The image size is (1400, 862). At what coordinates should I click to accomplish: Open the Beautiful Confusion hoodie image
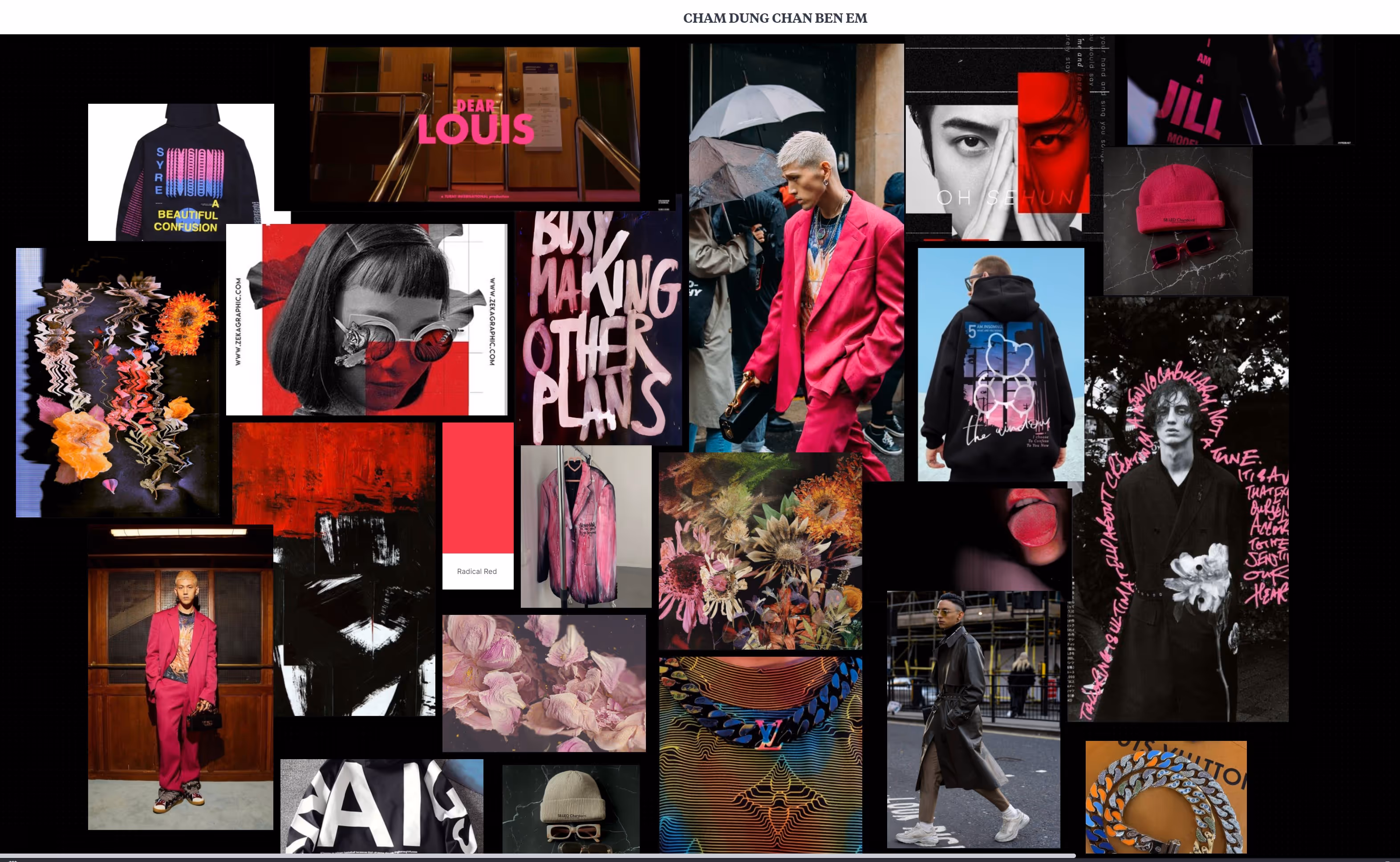pyautogui.click(x=181, y=172)
